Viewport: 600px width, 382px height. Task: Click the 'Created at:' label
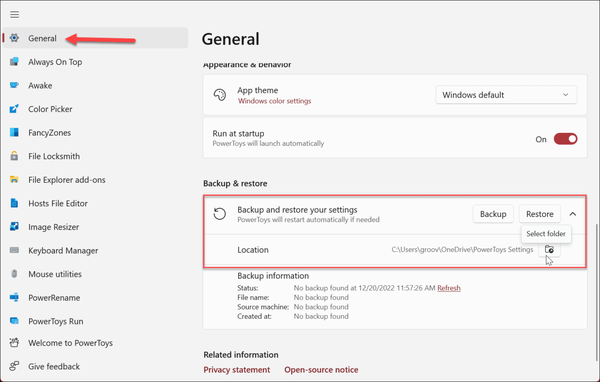tap(254, 316)
